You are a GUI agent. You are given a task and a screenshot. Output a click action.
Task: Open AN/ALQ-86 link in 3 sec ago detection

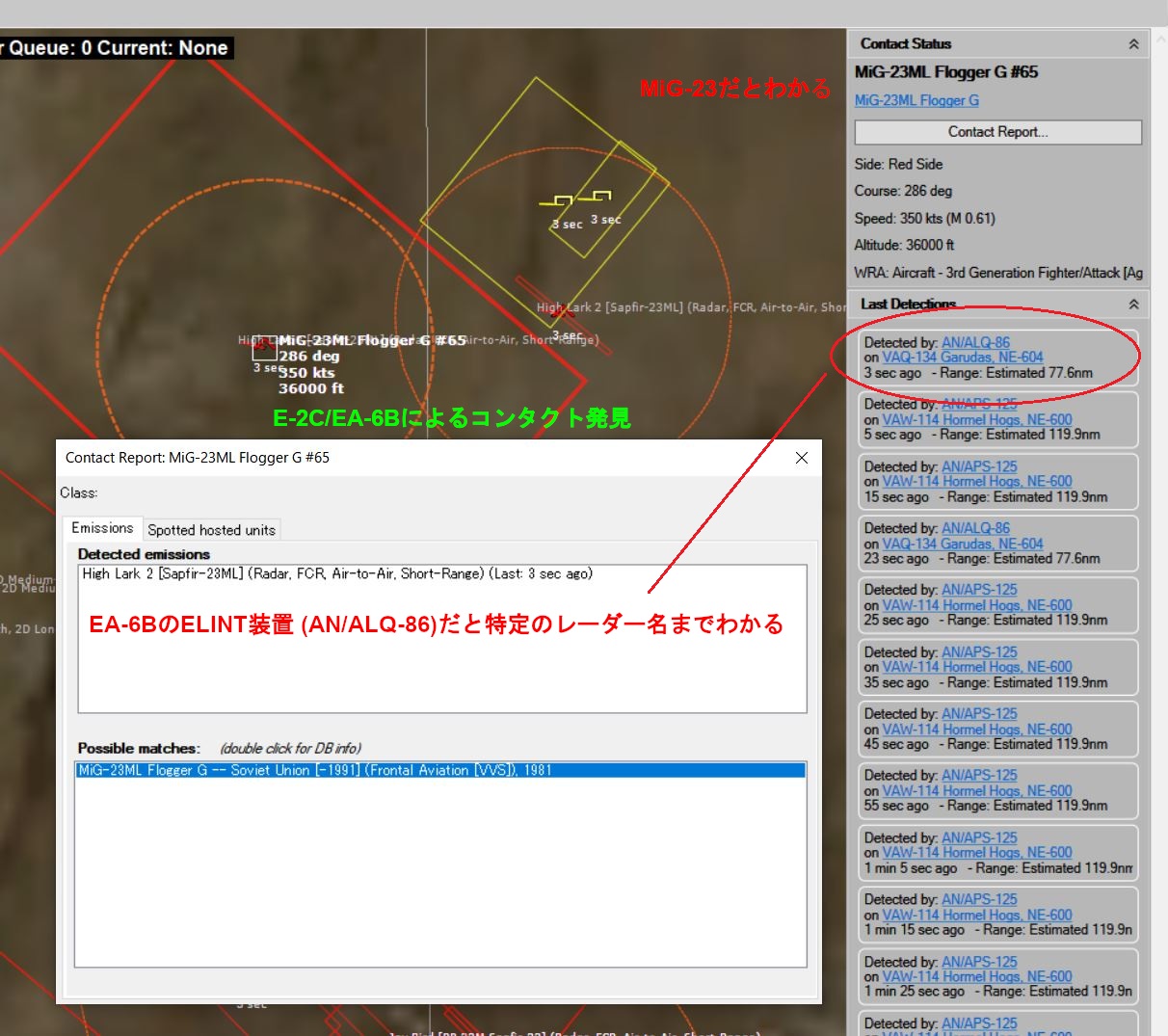pos(975,342)
